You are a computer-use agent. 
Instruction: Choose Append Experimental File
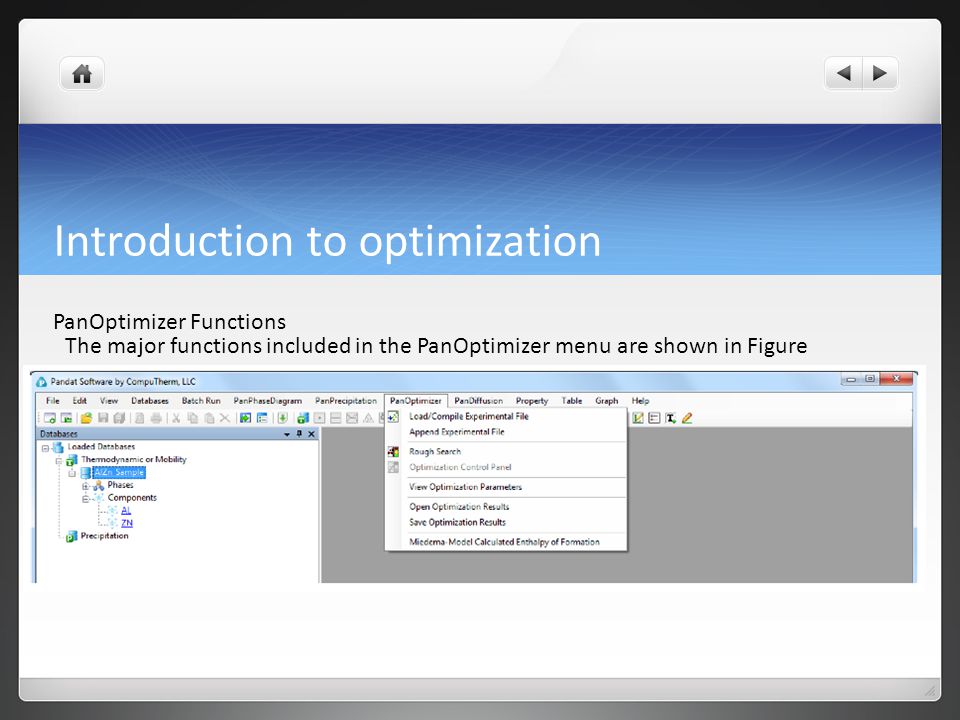[506, 432]
